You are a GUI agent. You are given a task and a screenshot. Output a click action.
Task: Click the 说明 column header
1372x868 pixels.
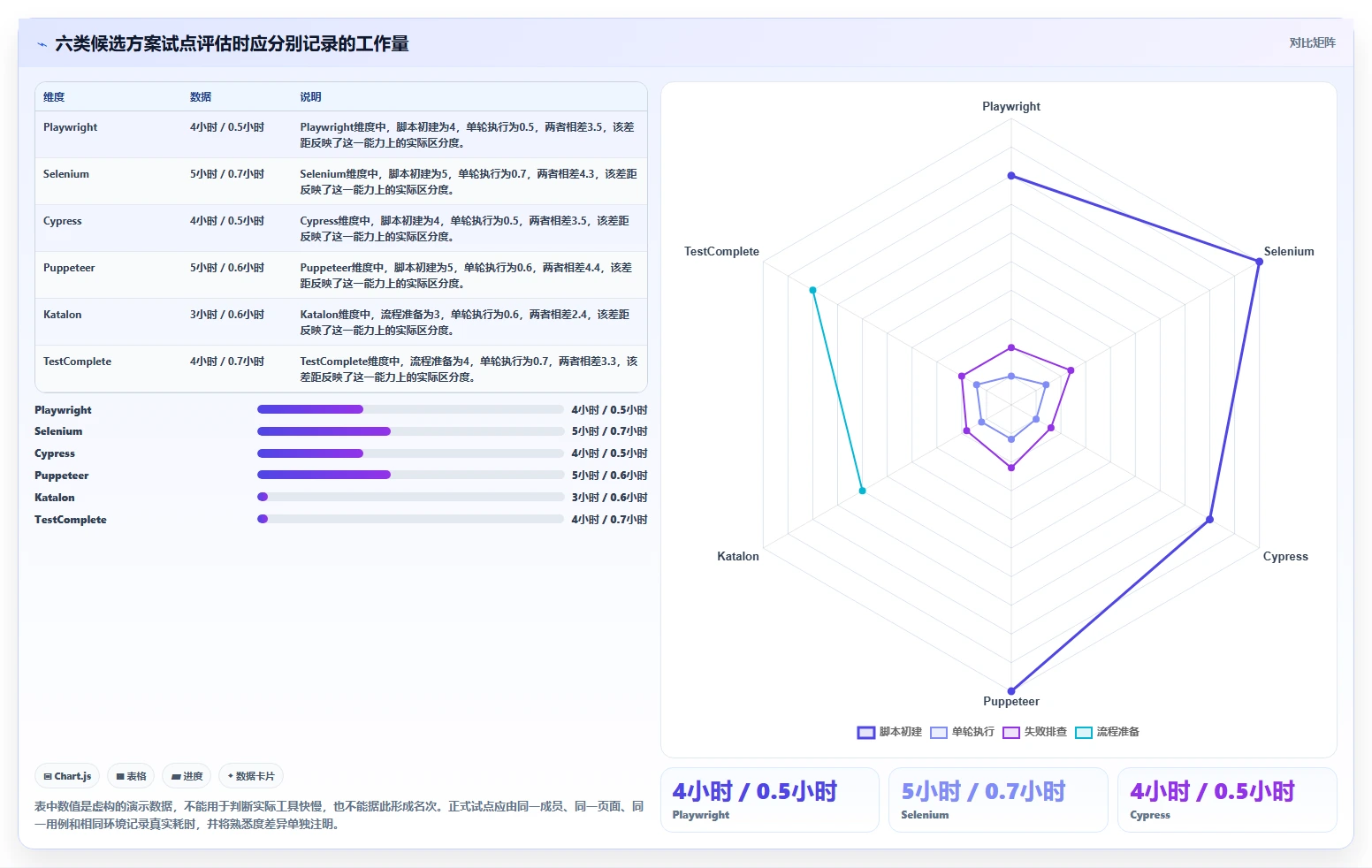310,97
